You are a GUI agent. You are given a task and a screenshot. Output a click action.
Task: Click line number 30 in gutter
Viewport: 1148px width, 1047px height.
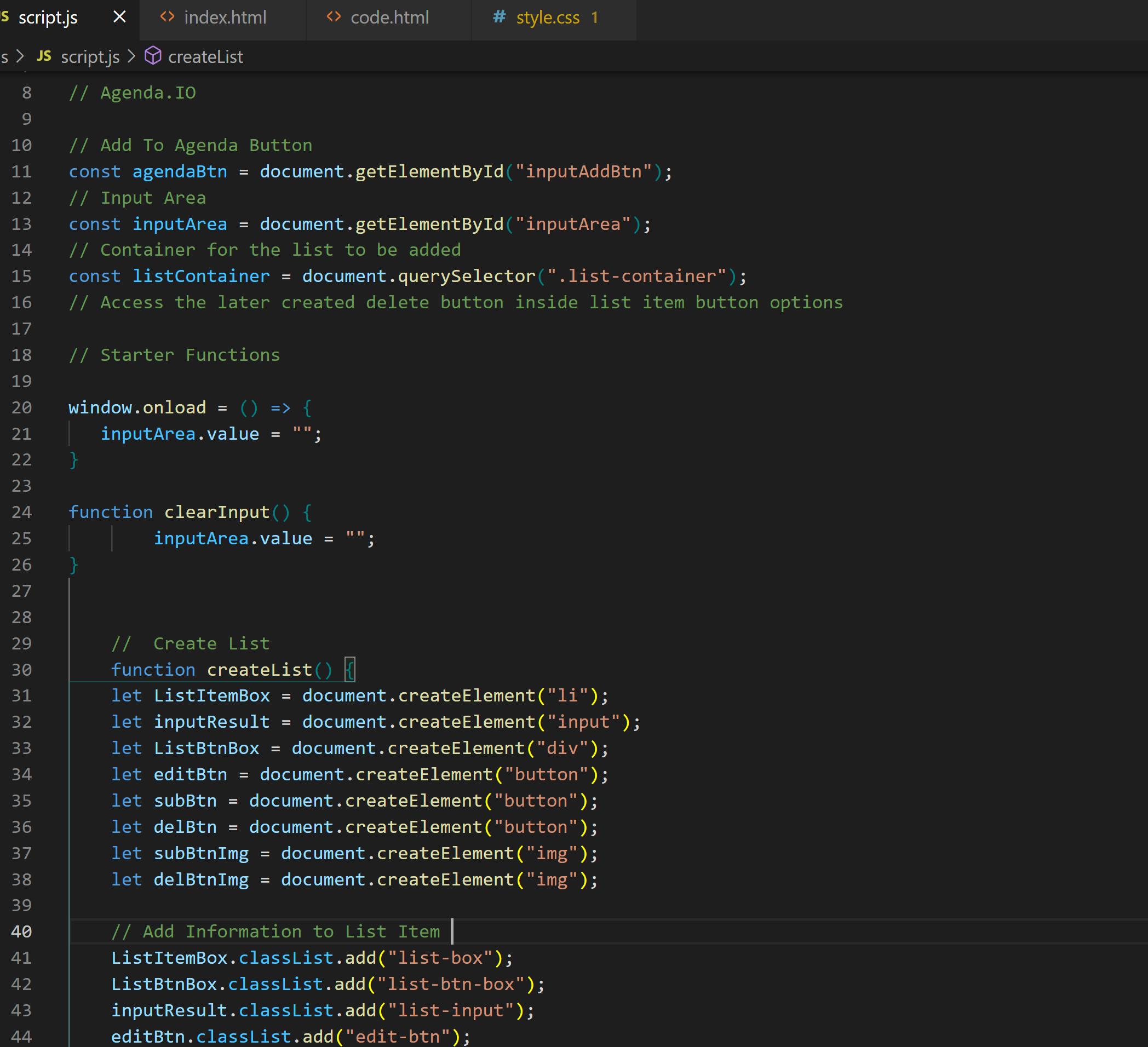(x=22, y=670)
